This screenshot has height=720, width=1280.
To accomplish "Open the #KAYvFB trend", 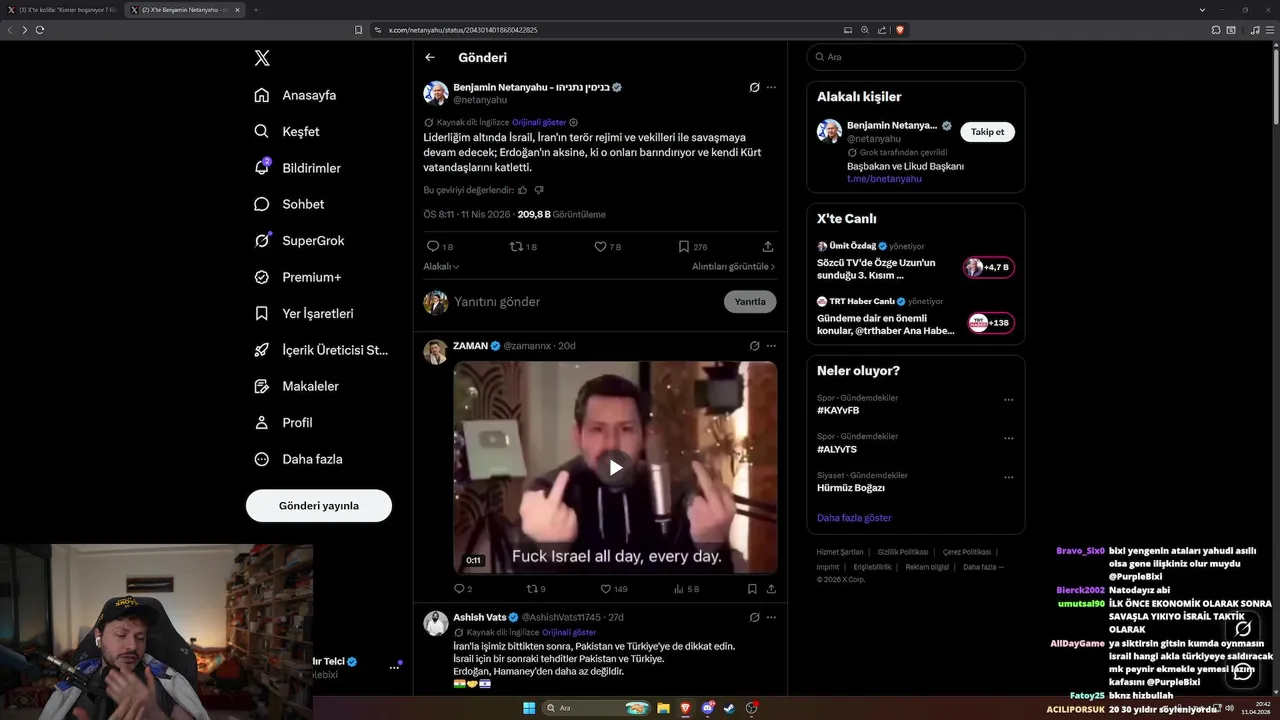I will click(x=838, y=410).
